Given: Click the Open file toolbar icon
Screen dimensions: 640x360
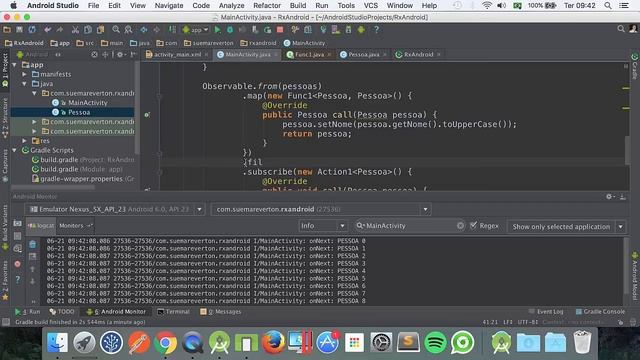Looking at the screenshot, I should [7, 30].
